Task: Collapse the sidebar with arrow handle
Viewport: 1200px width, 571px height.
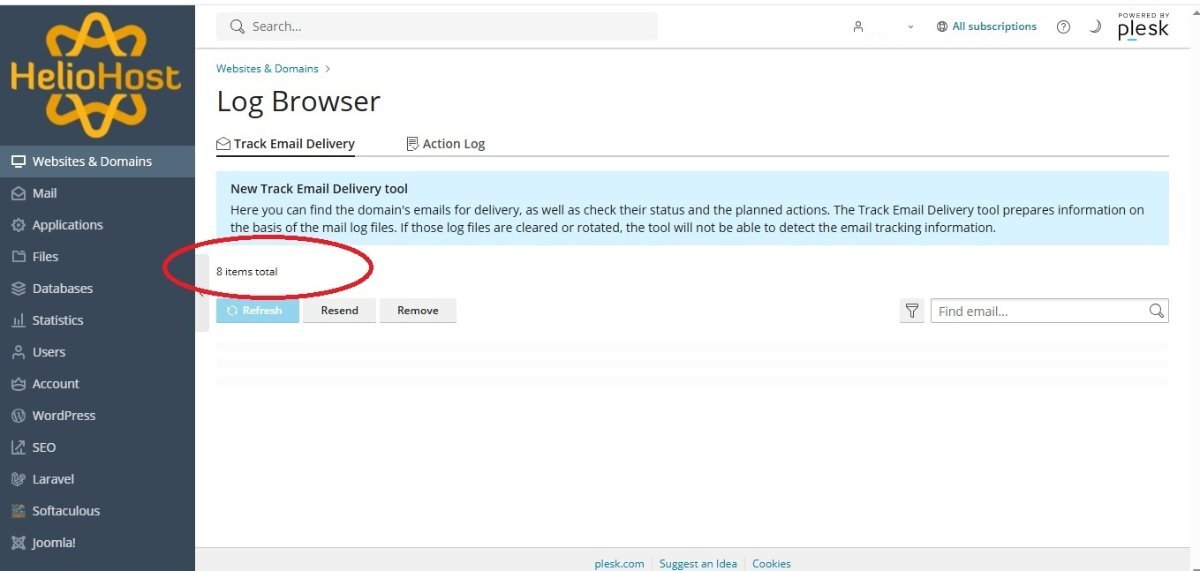Action: click(201, 293)
